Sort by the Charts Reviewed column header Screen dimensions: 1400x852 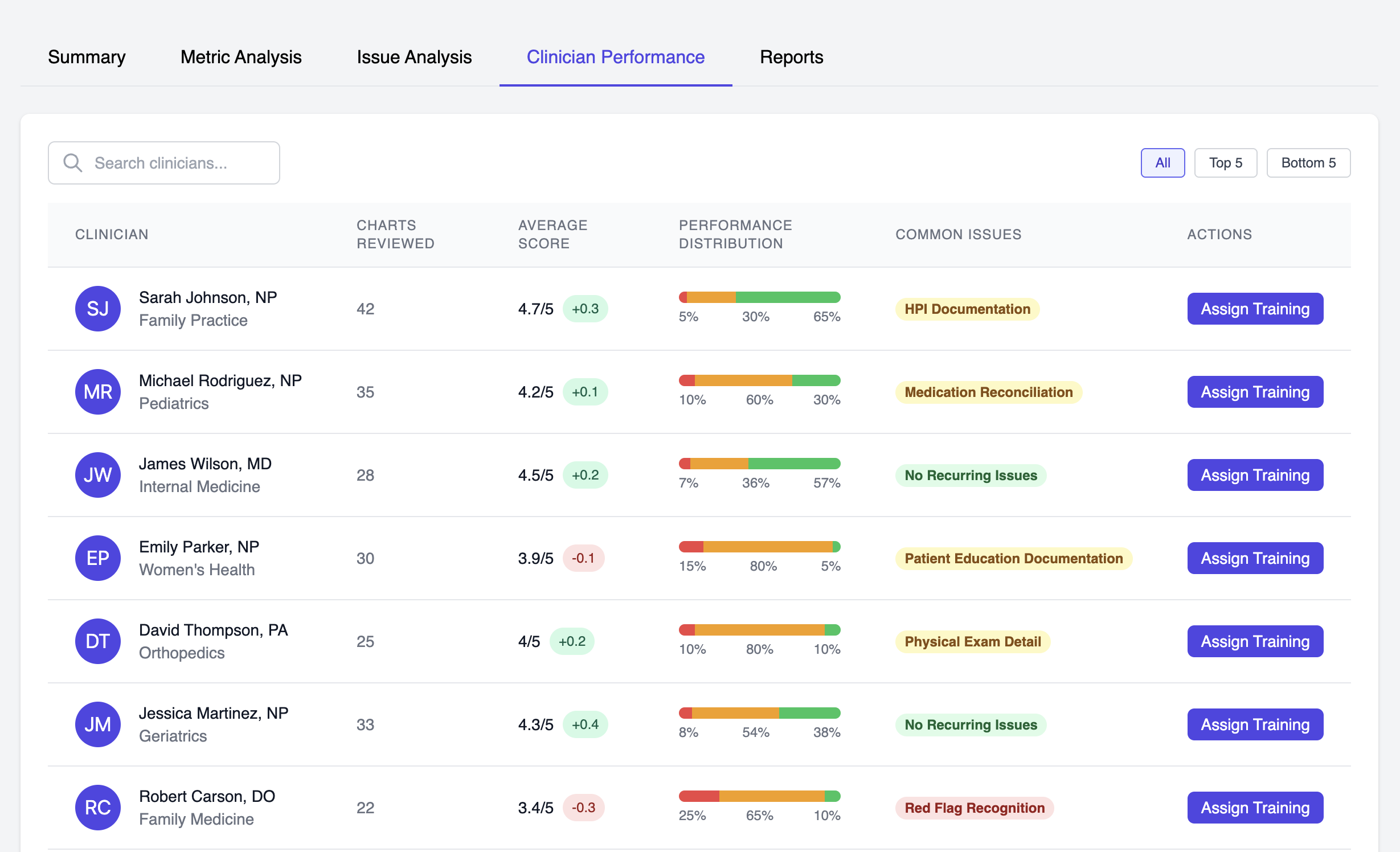click(395, 234)
